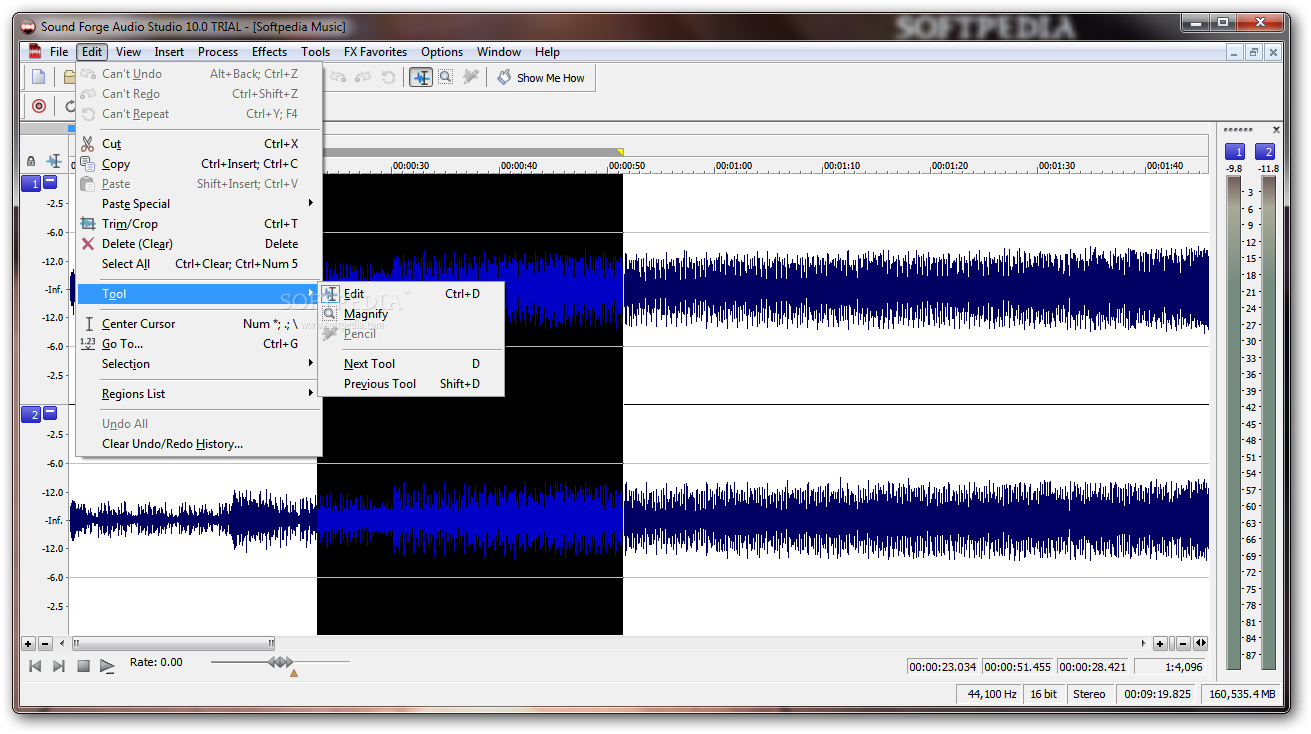Click the Edit tool icon in submenu
Screen dimensions: 1311x734
click(330, 294)
